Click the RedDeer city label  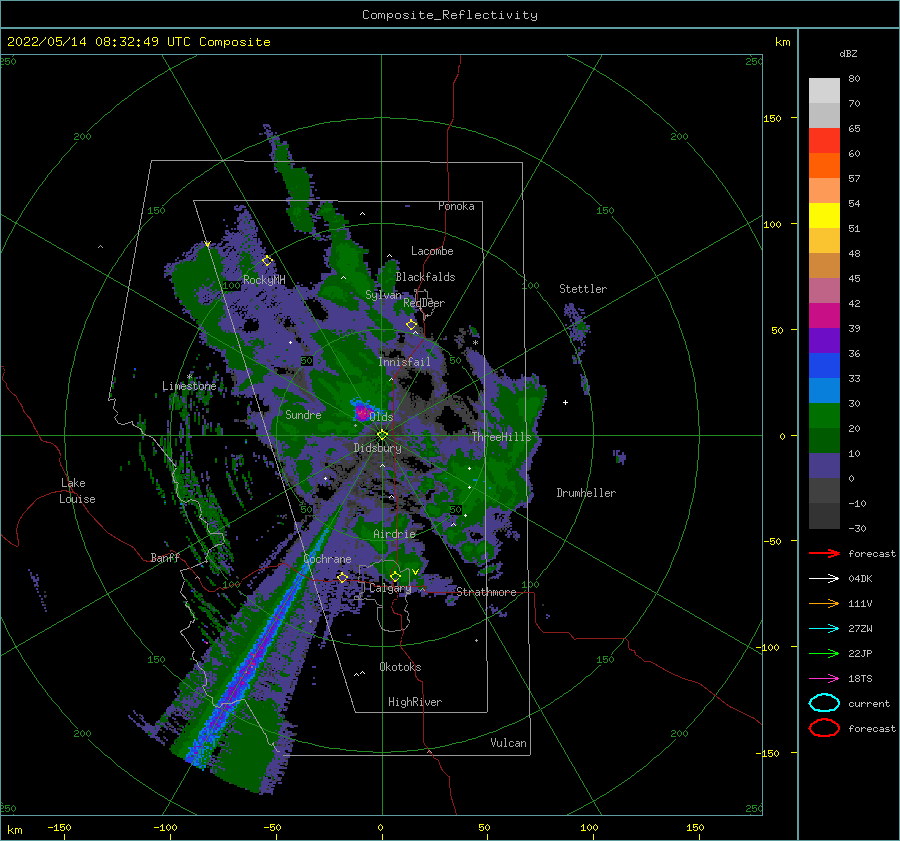424,303
